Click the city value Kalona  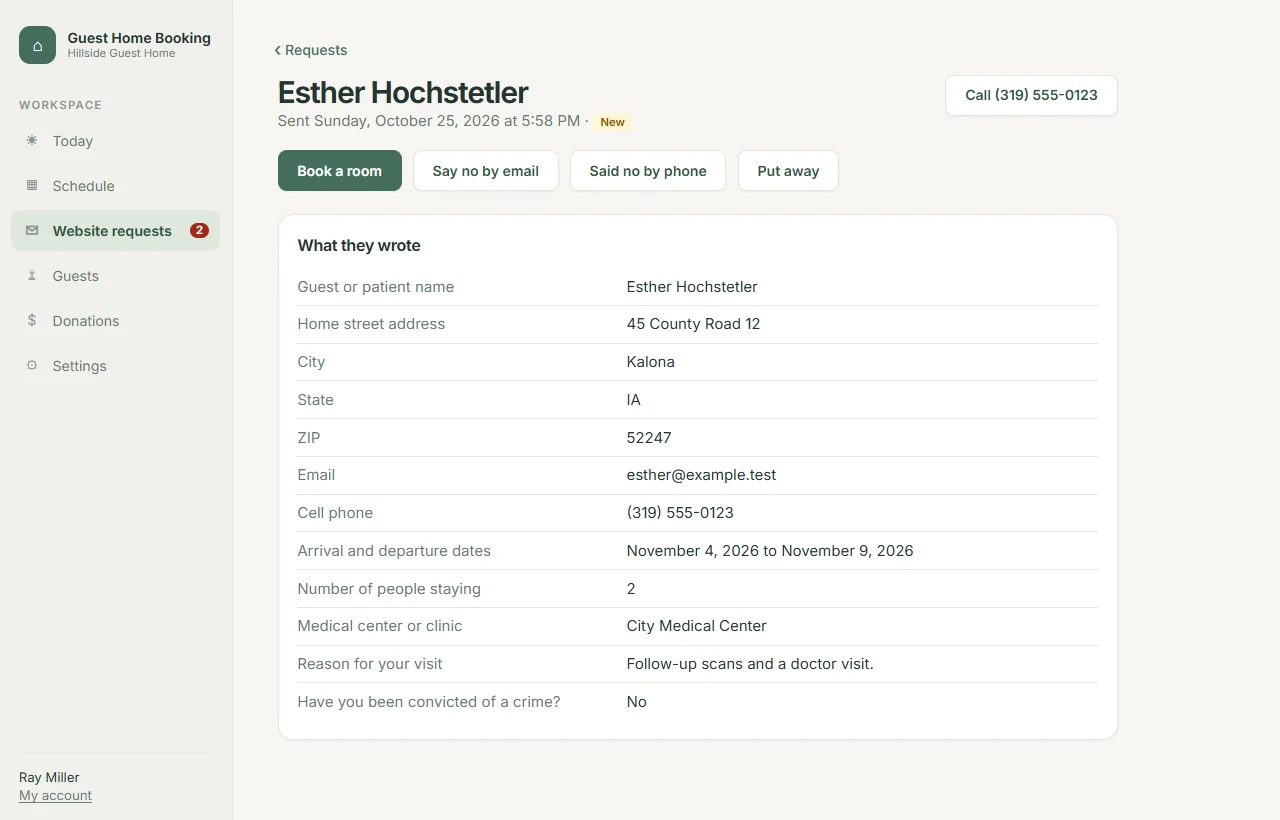(651, 362)
